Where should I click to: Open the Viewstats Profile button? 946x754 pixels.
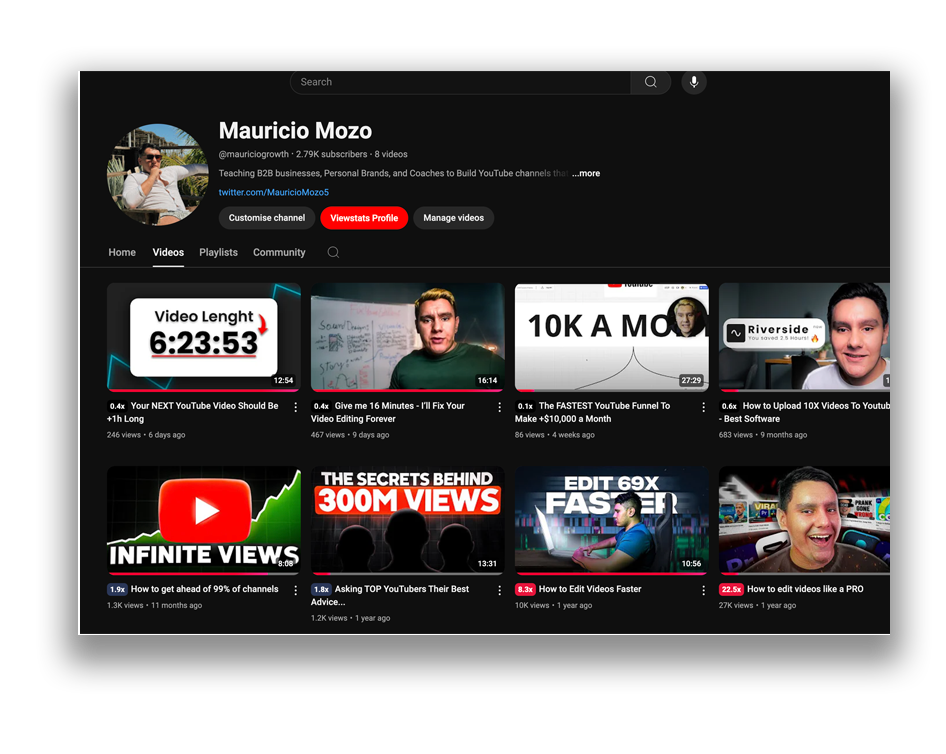[x=364, y=218]
